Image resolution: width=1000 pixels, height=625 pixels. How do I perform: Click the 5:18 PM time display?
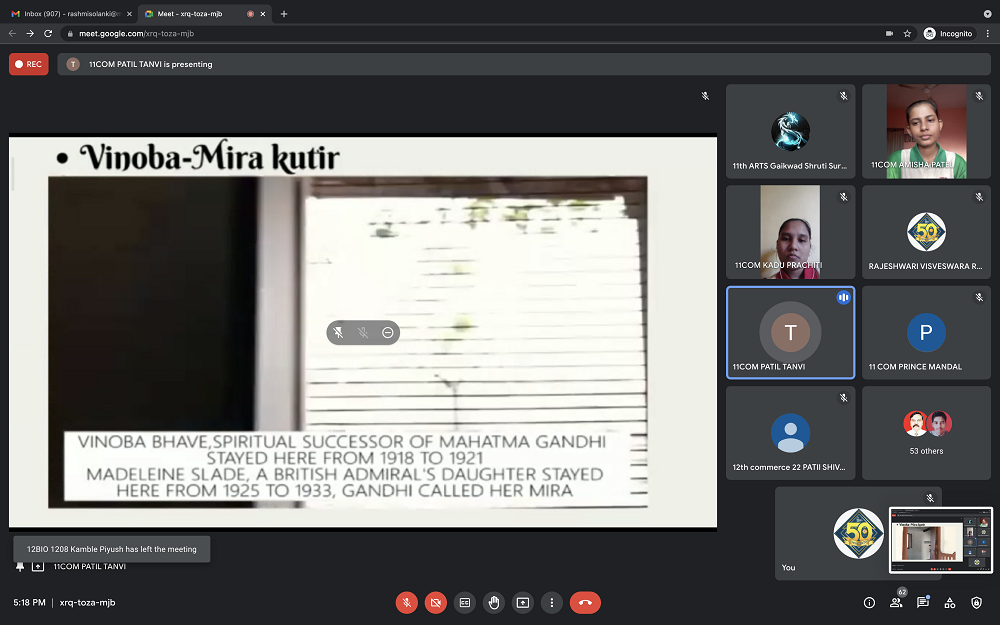(29, 603)
